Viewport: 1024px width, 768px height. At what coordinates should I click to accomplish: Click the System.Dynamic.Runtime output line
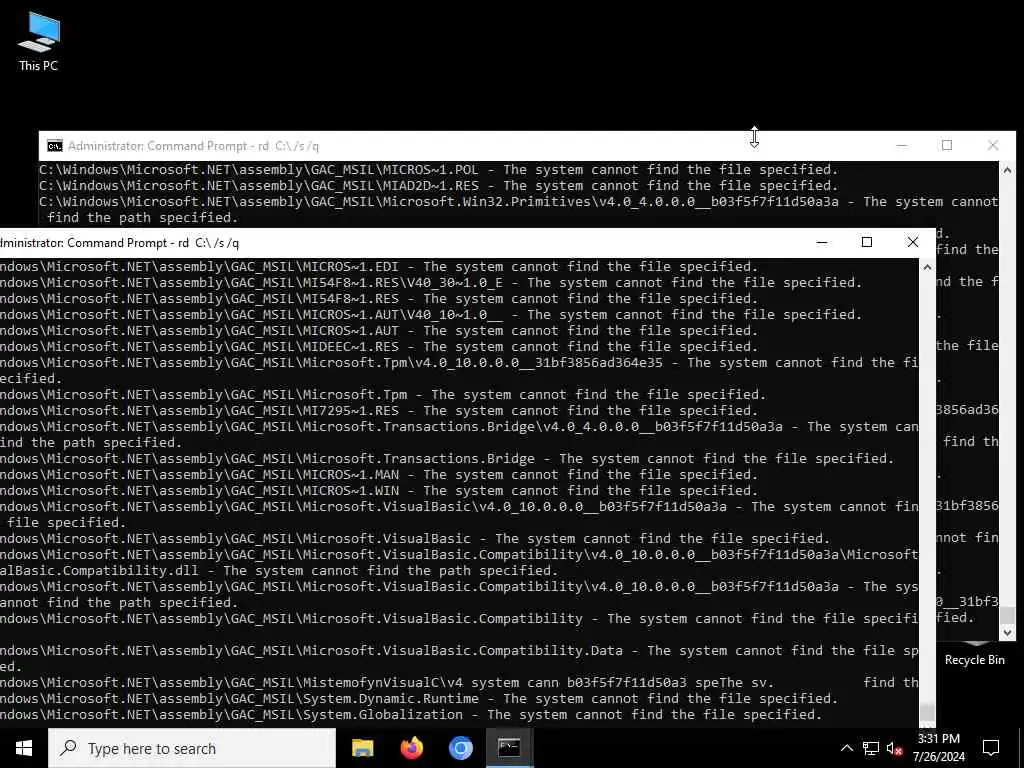[x=419, y=698]
